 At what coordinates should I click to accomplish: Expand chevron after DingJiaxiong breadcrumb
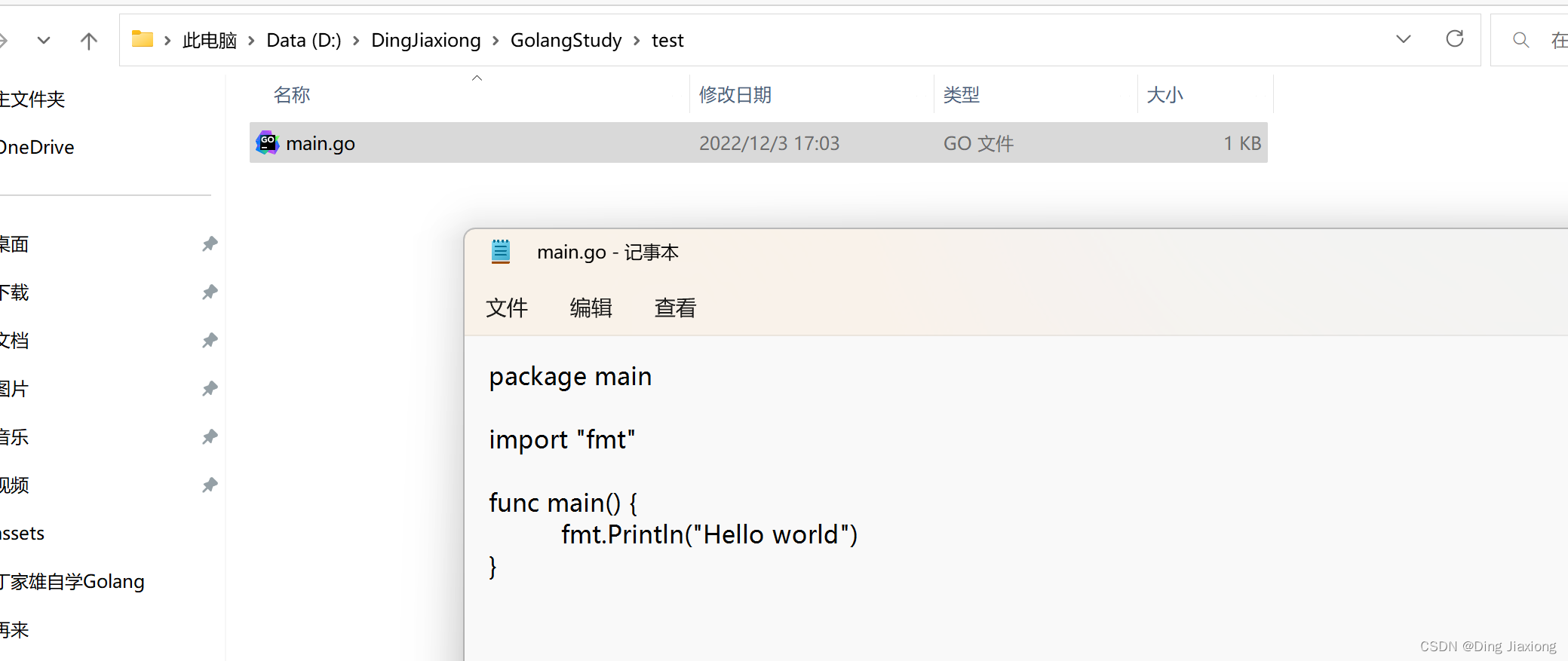point(496,41)
